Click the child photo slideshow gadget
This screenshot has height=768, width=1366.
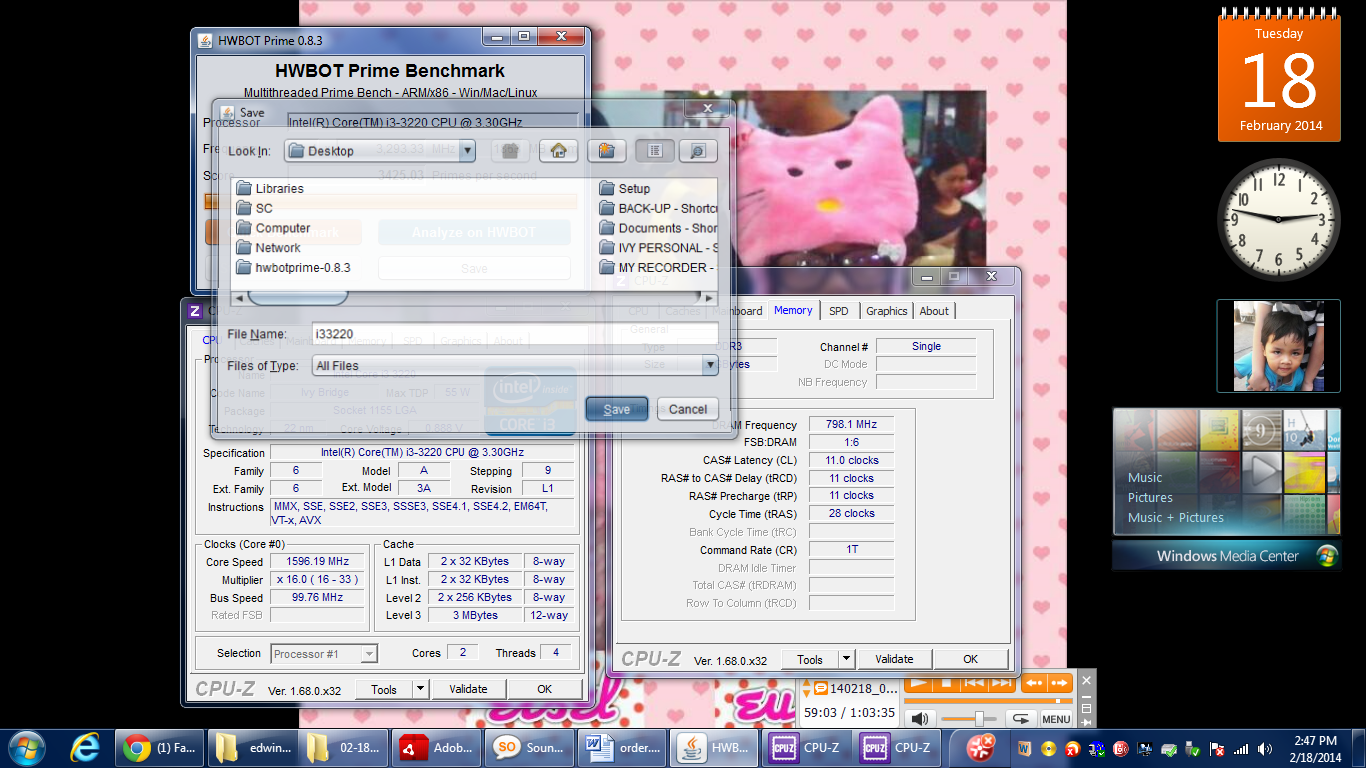point(1278,346)
